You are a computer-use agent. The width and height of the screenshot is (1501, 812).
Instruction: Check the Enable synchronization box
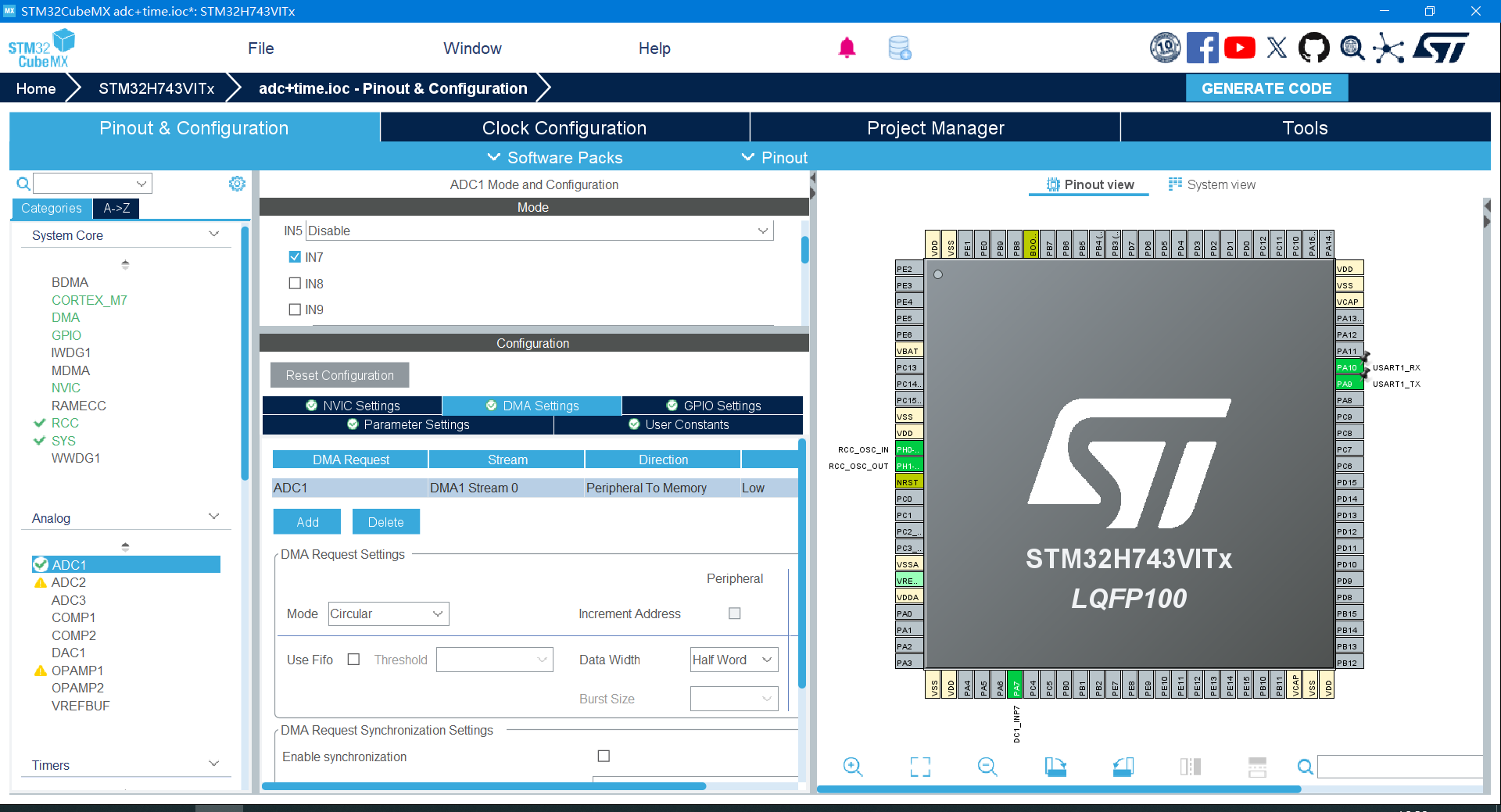click(x=604, y=756)
